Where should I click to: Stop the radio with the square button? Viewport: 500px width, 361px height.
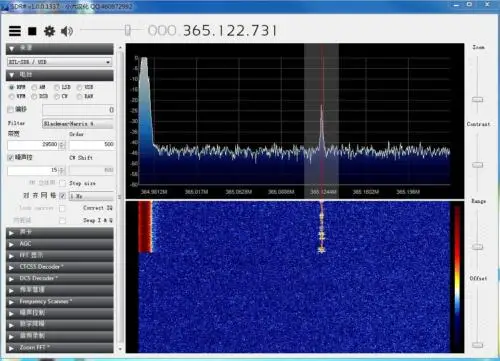coord(32,31)
